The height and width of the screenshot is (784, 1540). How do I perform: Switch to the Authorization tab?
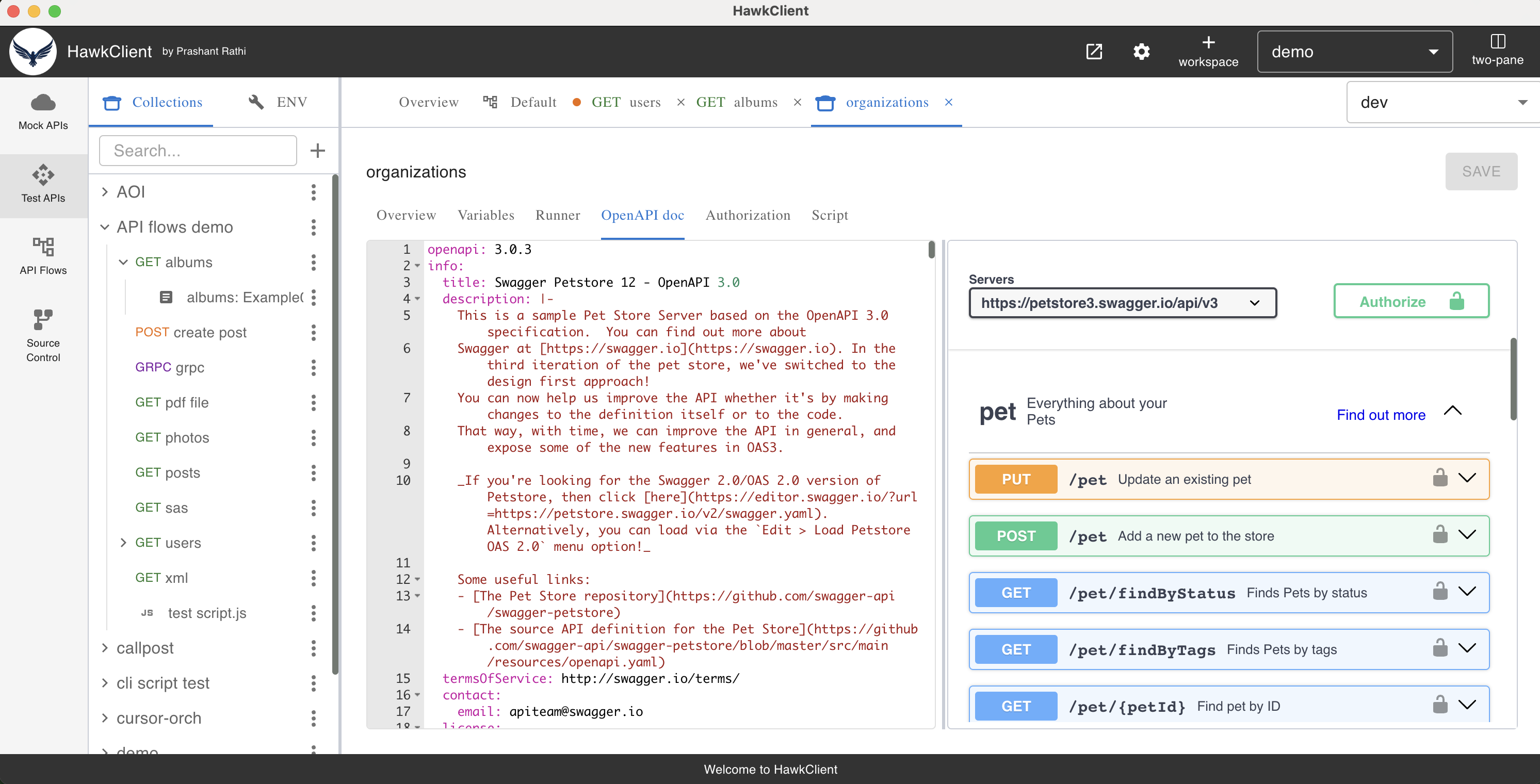coord(748,215)
